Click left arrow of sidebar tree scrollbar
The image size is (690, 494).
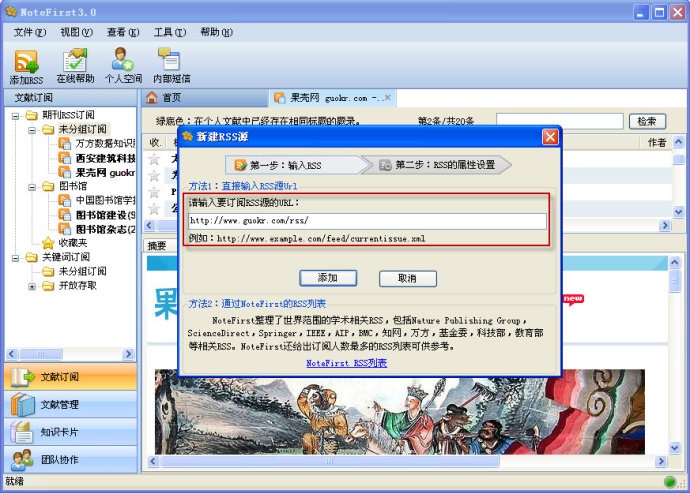[12, 354]
